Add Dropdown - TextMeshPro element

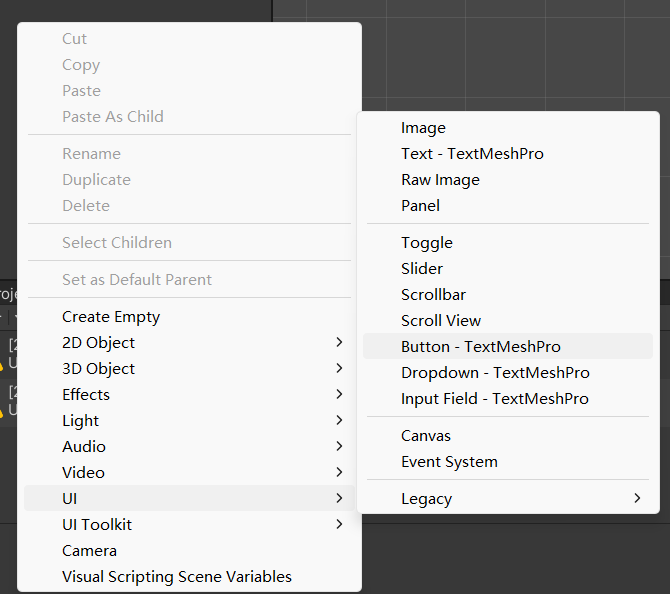click(495, 373)
